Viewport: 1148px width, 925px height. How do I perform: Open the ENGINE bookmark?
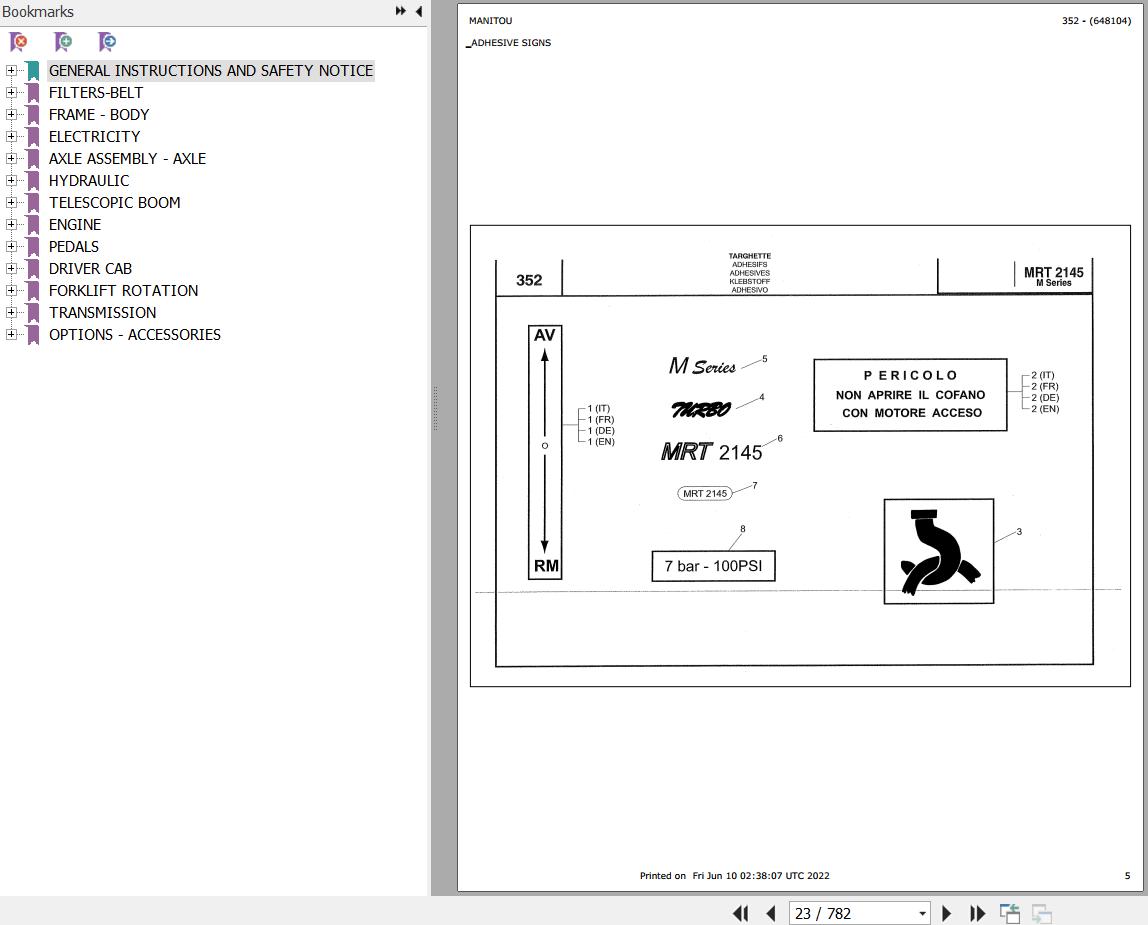[75, 225]
